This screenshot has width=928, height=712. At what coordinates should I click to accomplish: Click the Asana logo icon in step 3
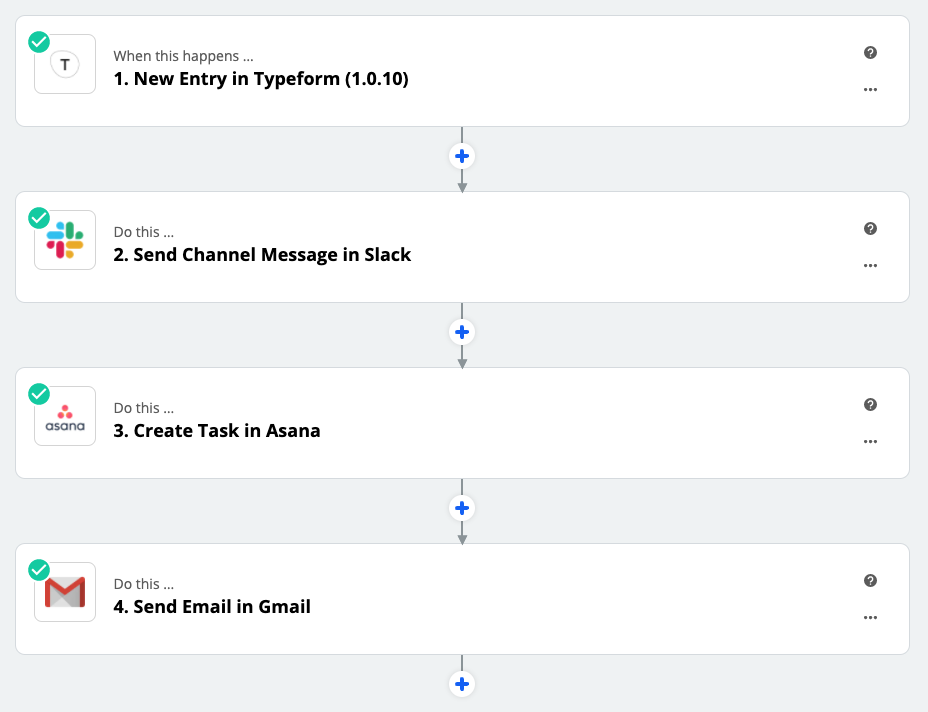pyautogui.click(x=65, y=416)
